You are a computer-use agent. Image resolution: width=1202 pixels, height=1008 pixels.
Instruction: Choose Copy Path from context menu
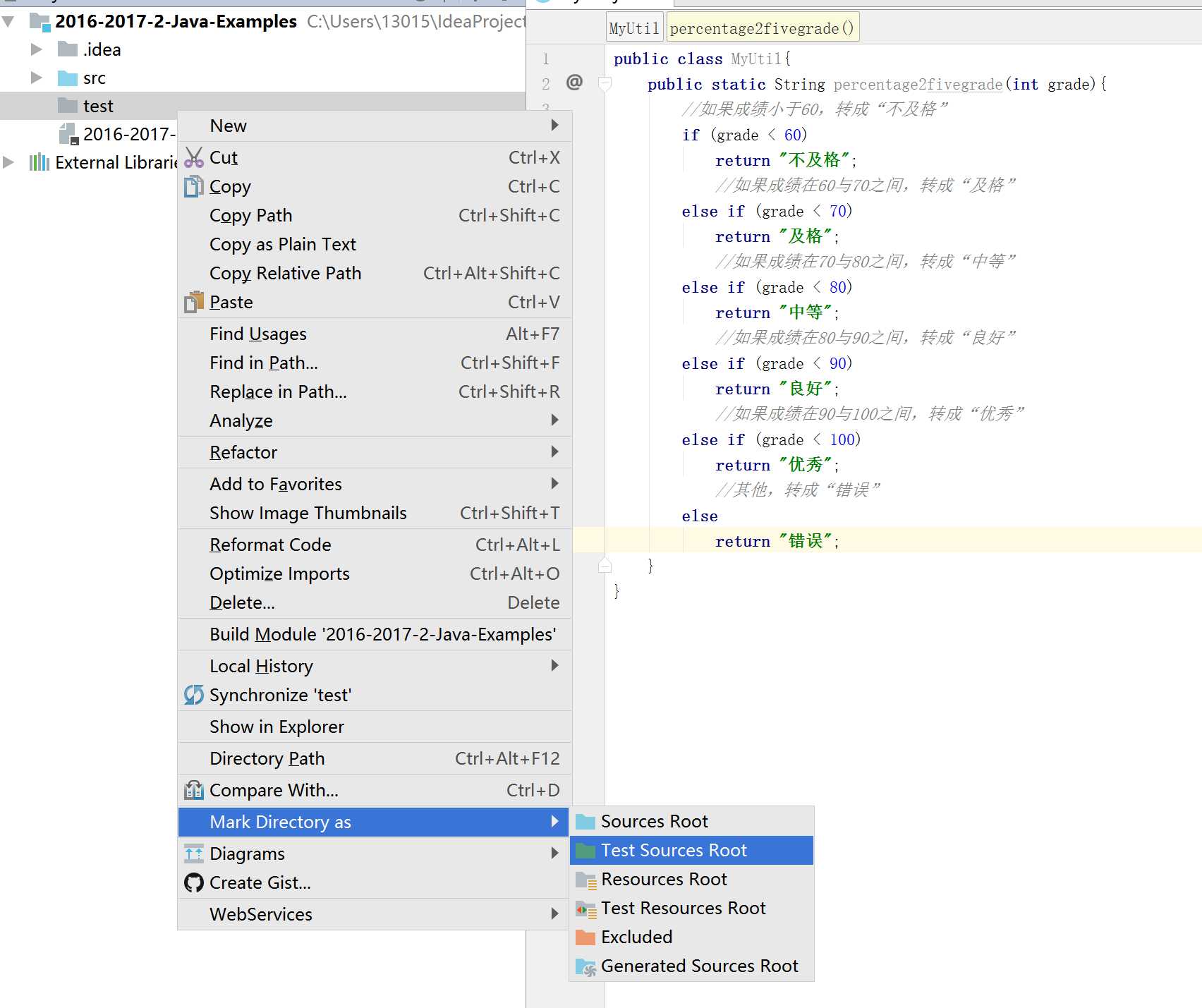click(x=375, y=215)
